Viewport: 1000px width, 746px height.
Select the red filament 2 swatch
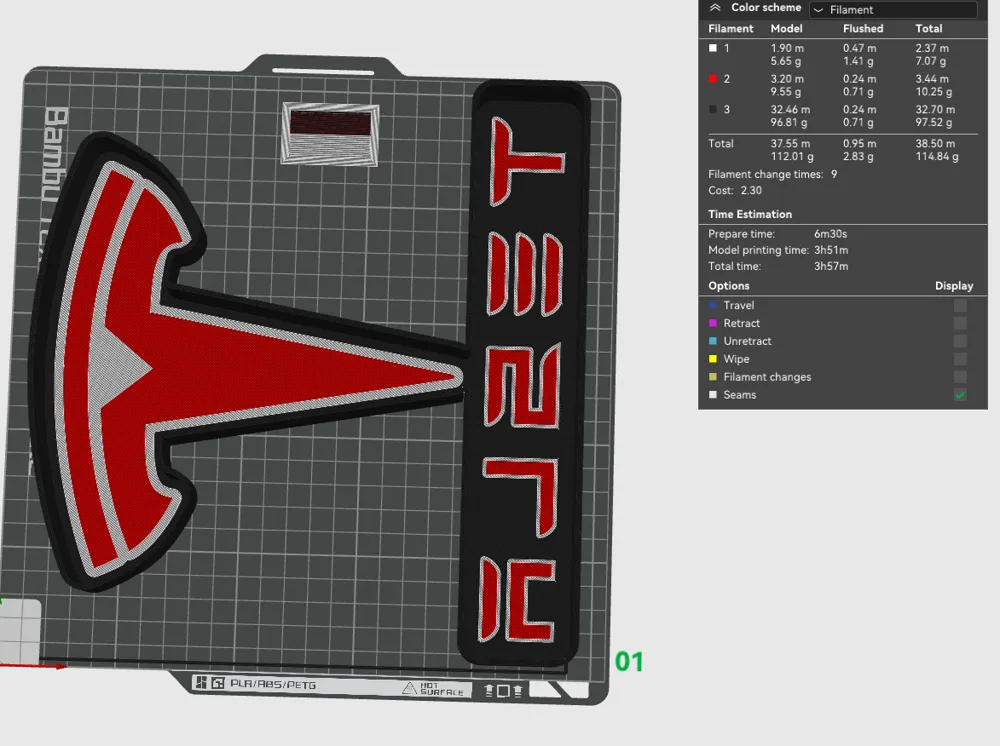pyautogui.click(x=713, y=78)
